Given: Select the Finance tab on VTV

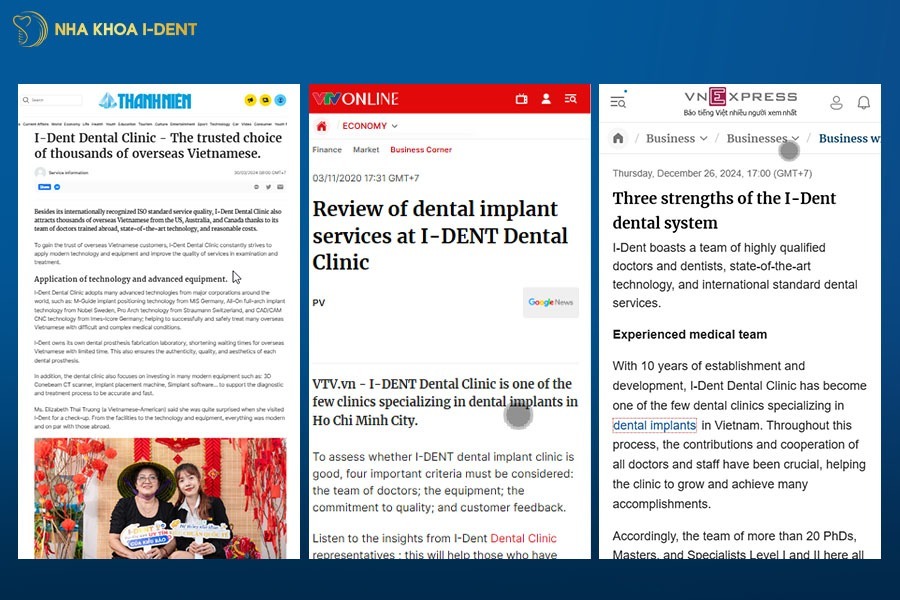Looking at the screenshot, I should click(327, 149).
